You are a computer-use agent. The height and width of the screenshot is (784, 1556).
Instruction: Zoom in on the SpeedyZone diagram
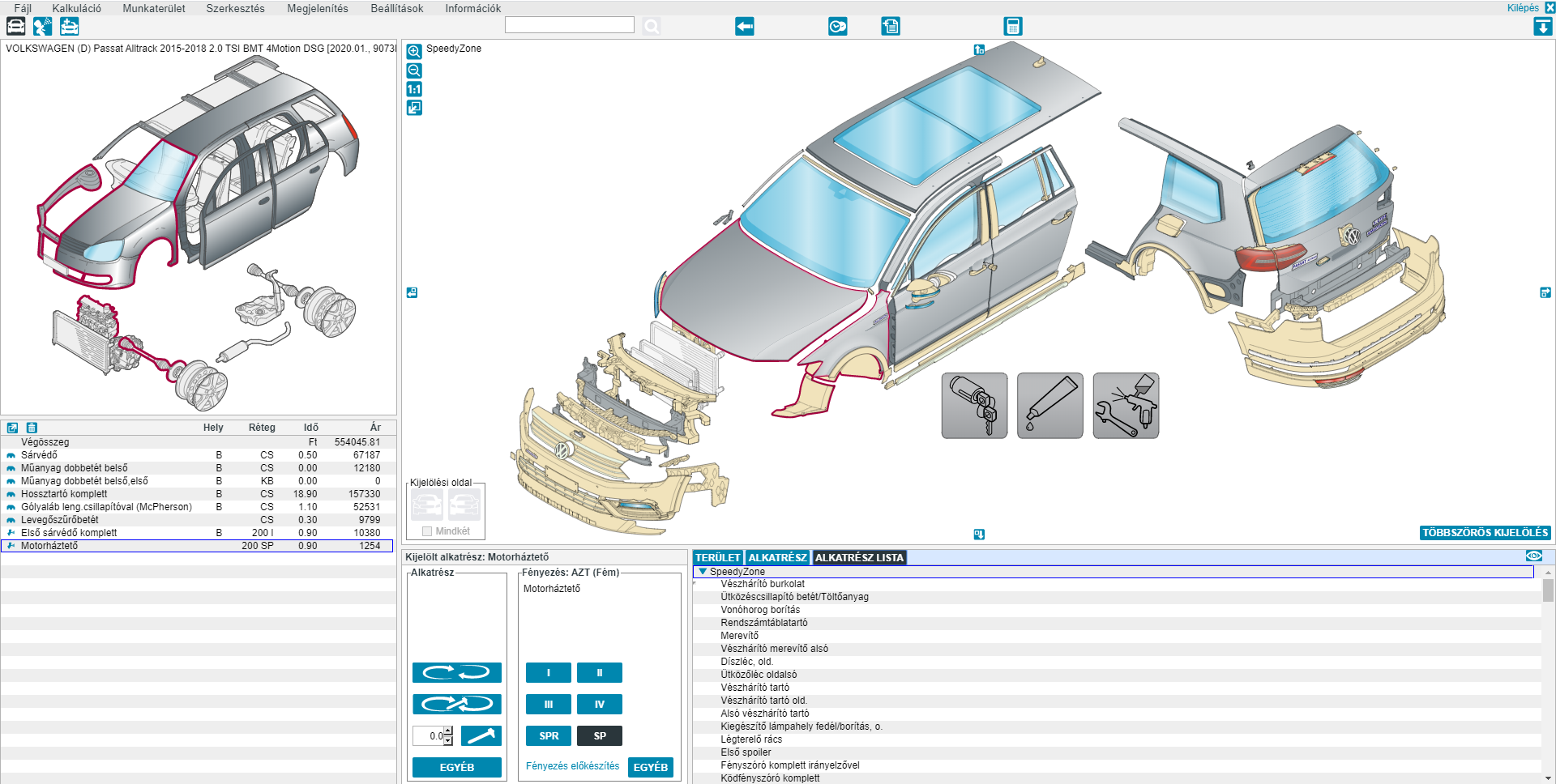(x=414, y=52)
